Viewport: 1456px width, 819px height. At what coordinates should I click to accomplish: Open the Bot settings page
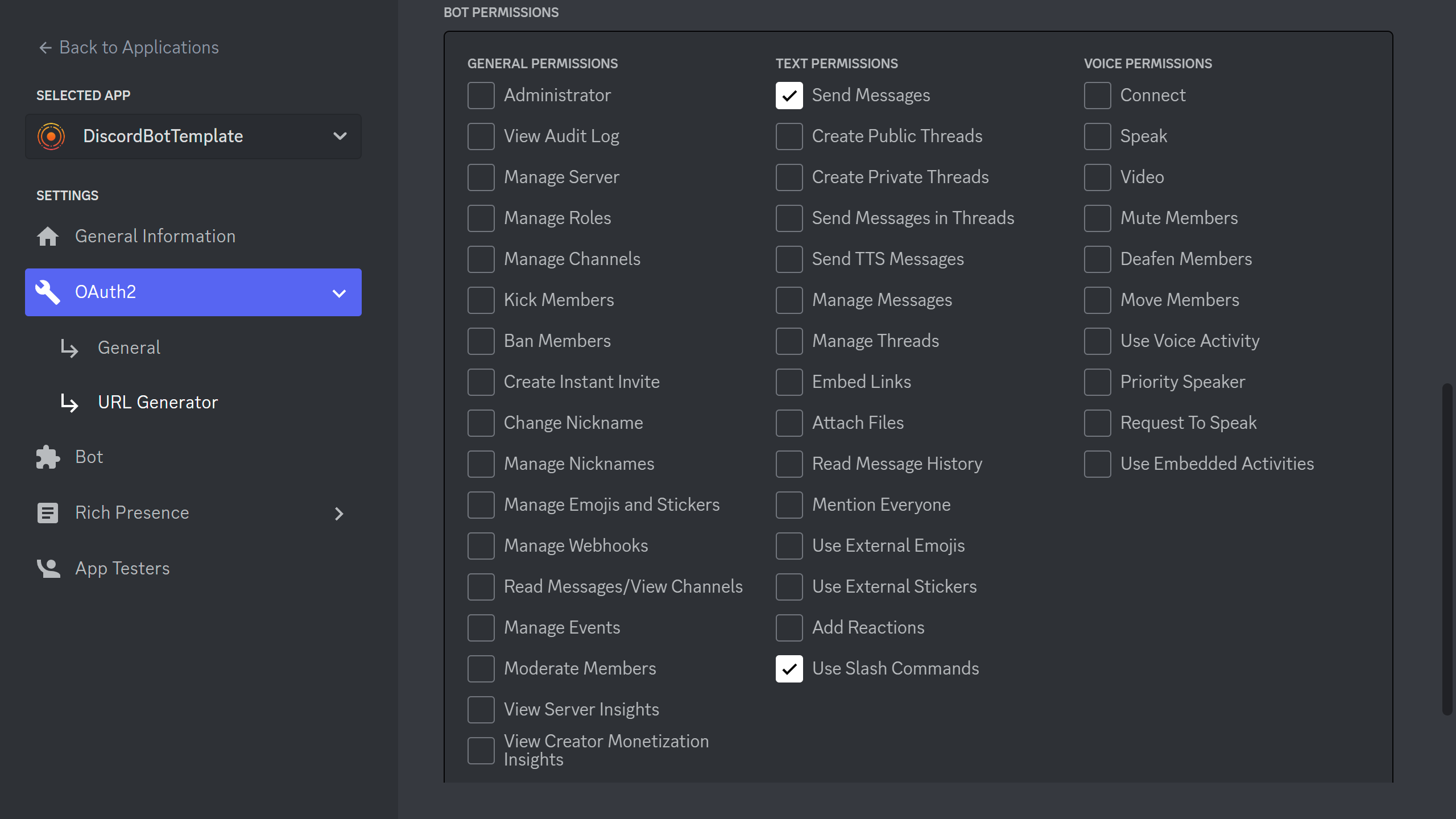pyautogui.click(x=89, y=457)
